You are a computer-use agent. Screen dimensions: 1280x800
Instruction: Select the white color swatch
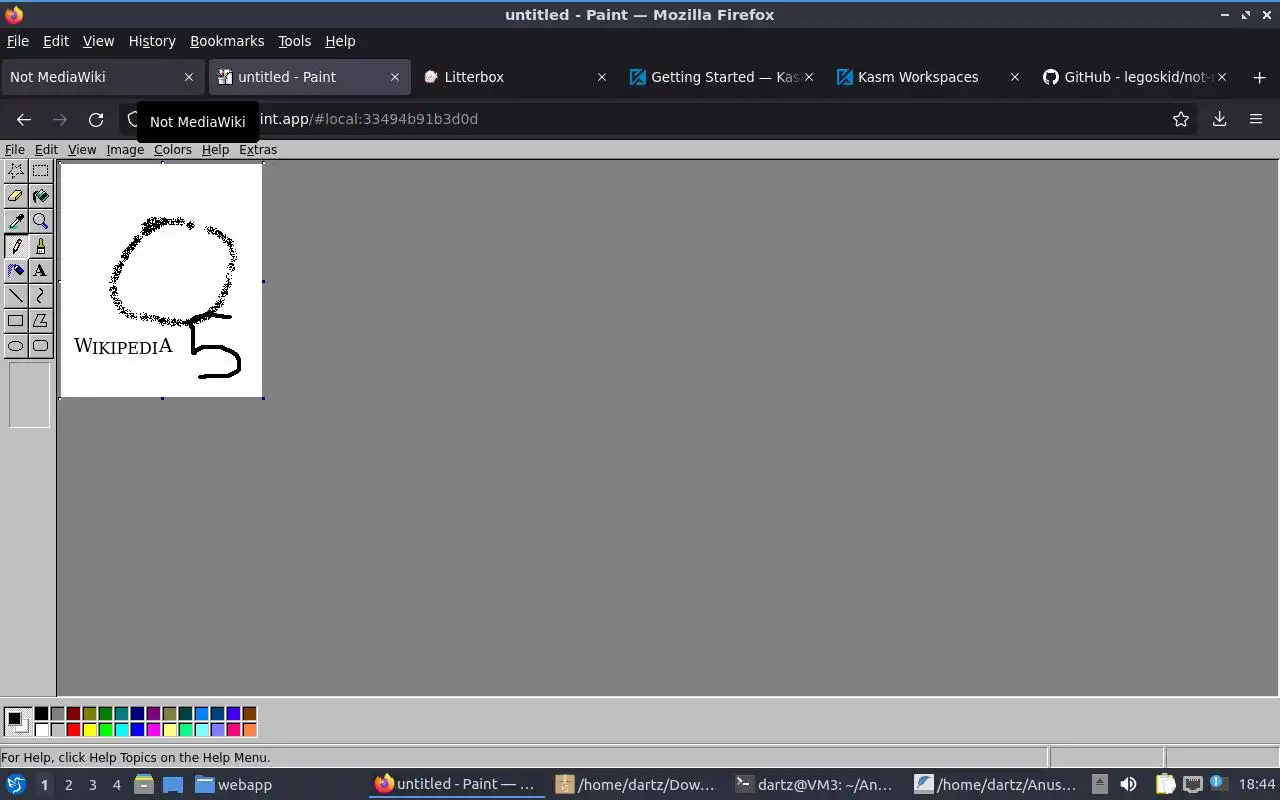coord(41,730)
